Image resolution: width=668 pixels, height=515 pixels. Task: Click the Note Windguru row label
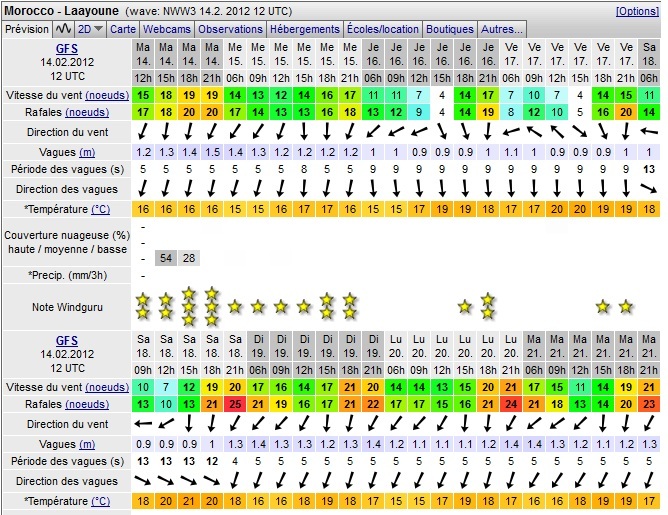coord(67,307)
